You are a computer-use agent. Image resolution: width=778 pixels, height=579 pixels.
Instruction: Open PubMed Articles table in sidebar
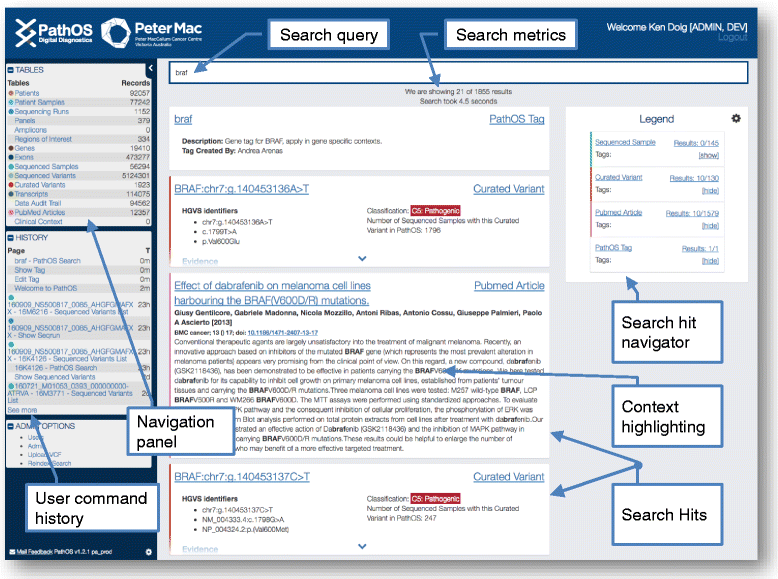(x=40, y=212)
